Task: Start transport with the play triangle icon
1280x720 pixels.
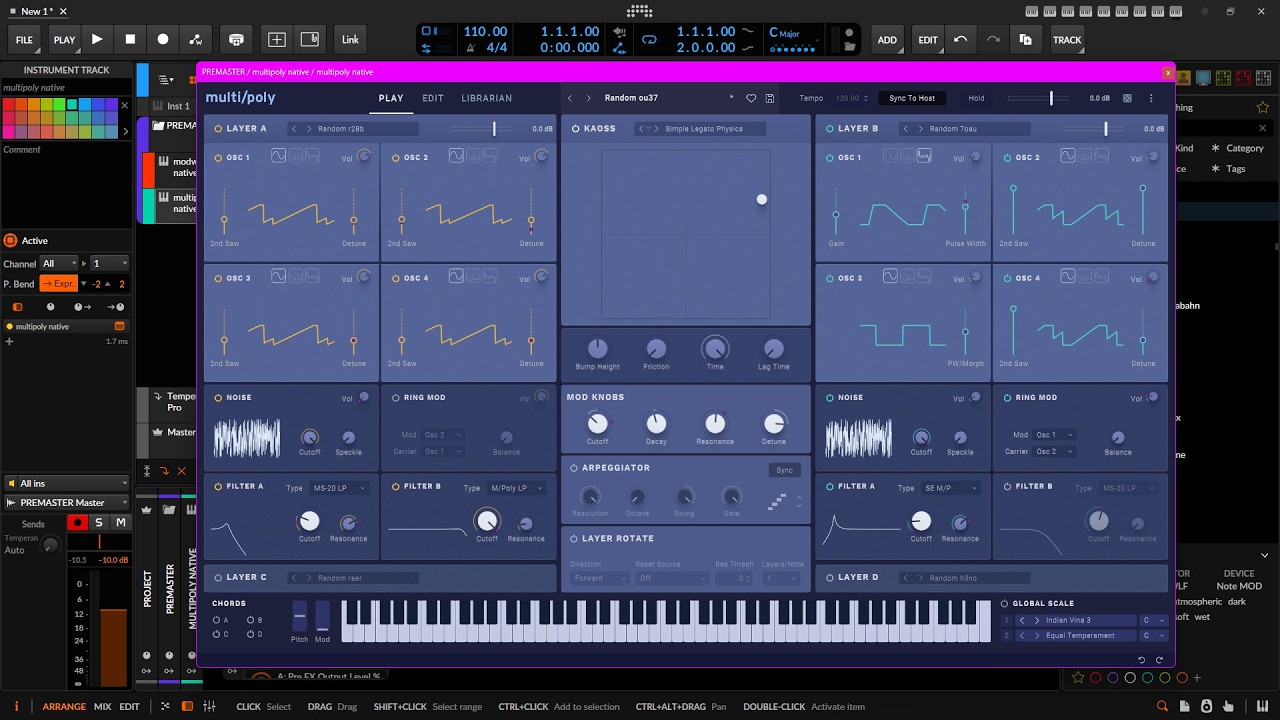Action: [x=97, y=39]
